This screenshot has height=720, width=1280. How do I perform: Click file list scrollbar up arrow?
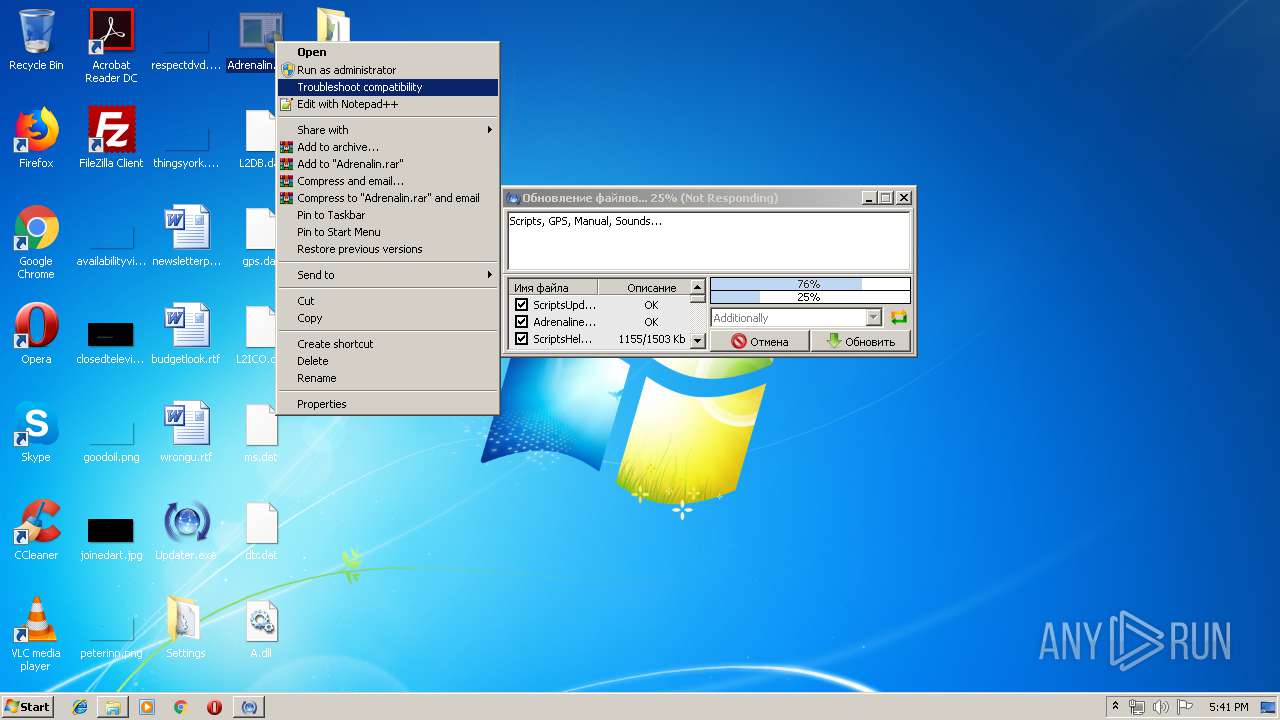point(698,287)
